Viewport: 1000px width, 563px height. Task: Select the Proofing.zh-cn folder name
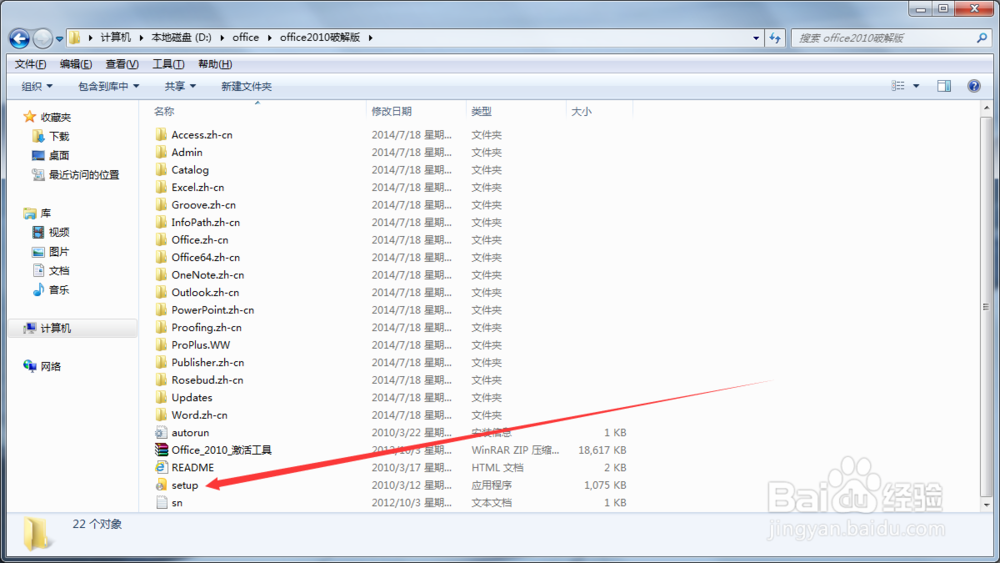[207, 327]
